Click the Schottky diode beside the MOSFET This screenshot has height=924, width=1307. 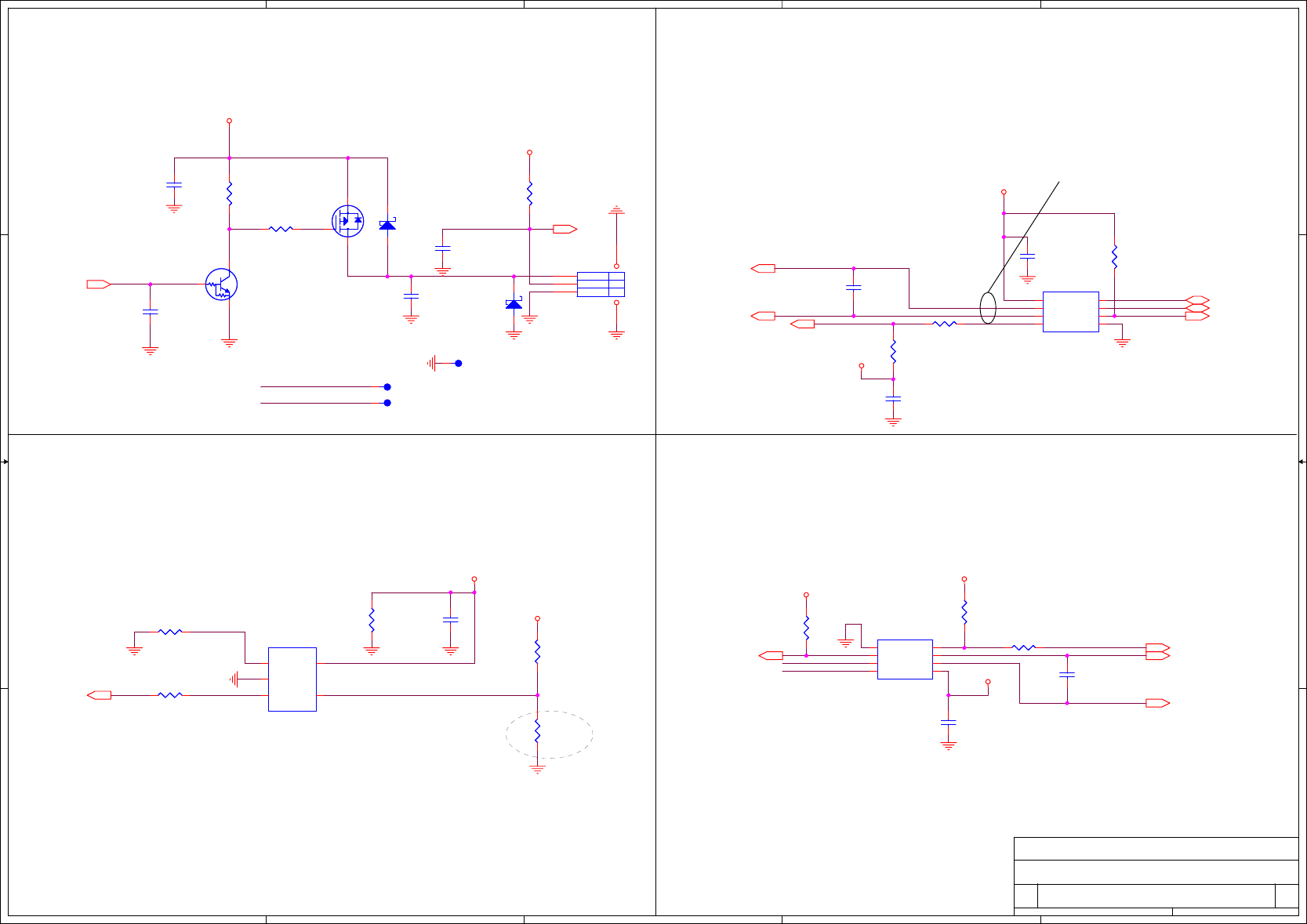click(387, 225)
